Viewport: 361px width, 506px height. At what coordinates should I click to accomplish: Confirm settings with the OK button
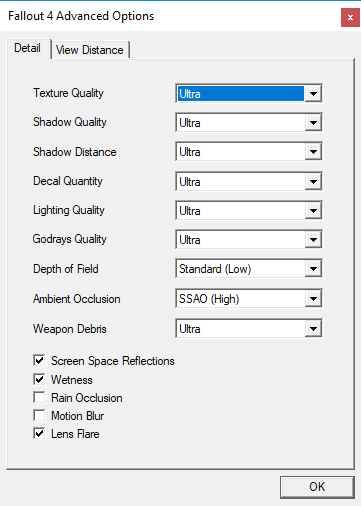[x=317, y=487]
